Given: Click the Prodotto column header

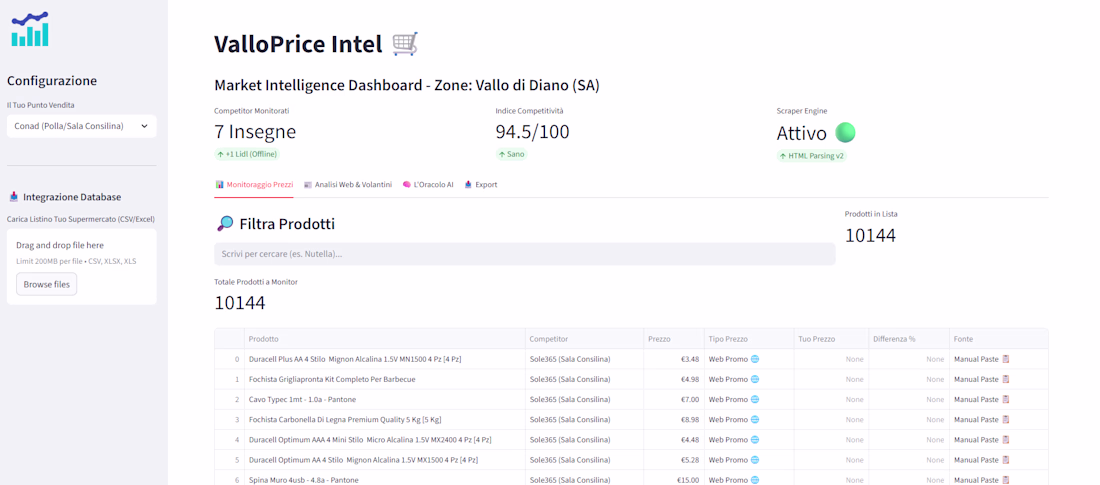Looking at the screenshot, I should point(385,339).
